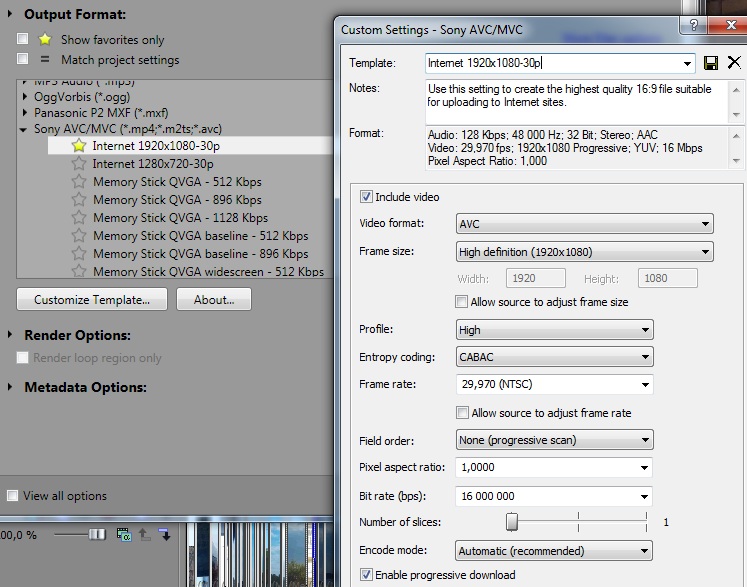Click the timeline zoom slider handle

point(97,535)
